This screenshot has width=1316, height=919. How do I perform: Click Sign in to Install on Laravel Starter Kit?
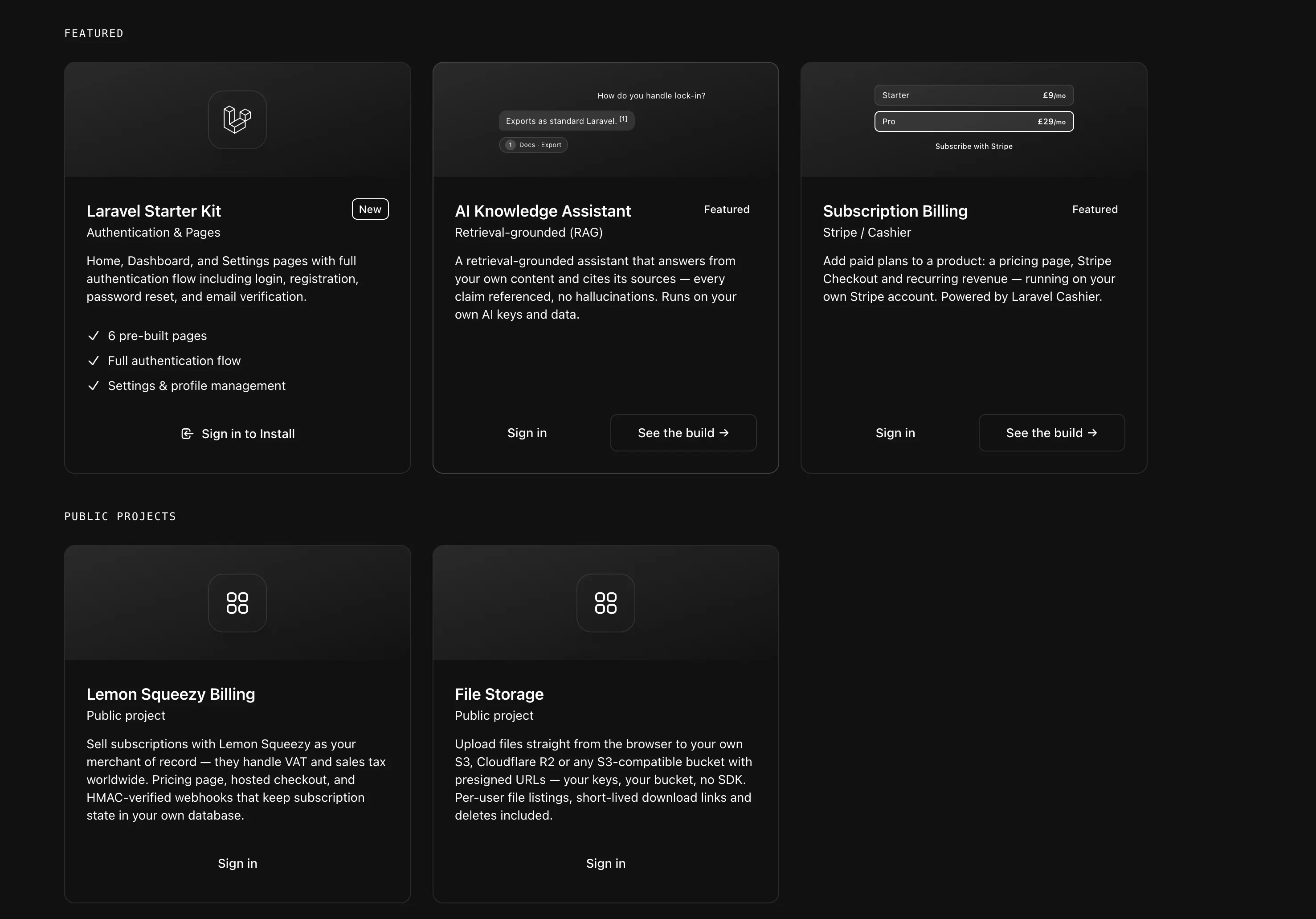[237, 434]
